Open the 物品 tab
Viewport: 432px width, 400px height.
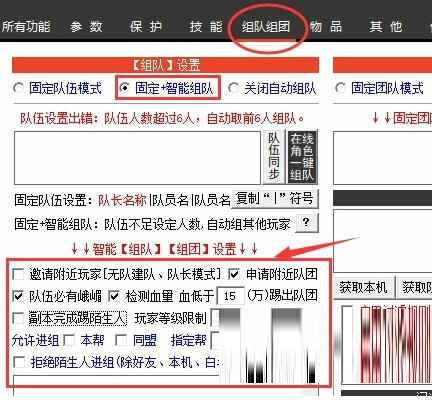[326, 27]
